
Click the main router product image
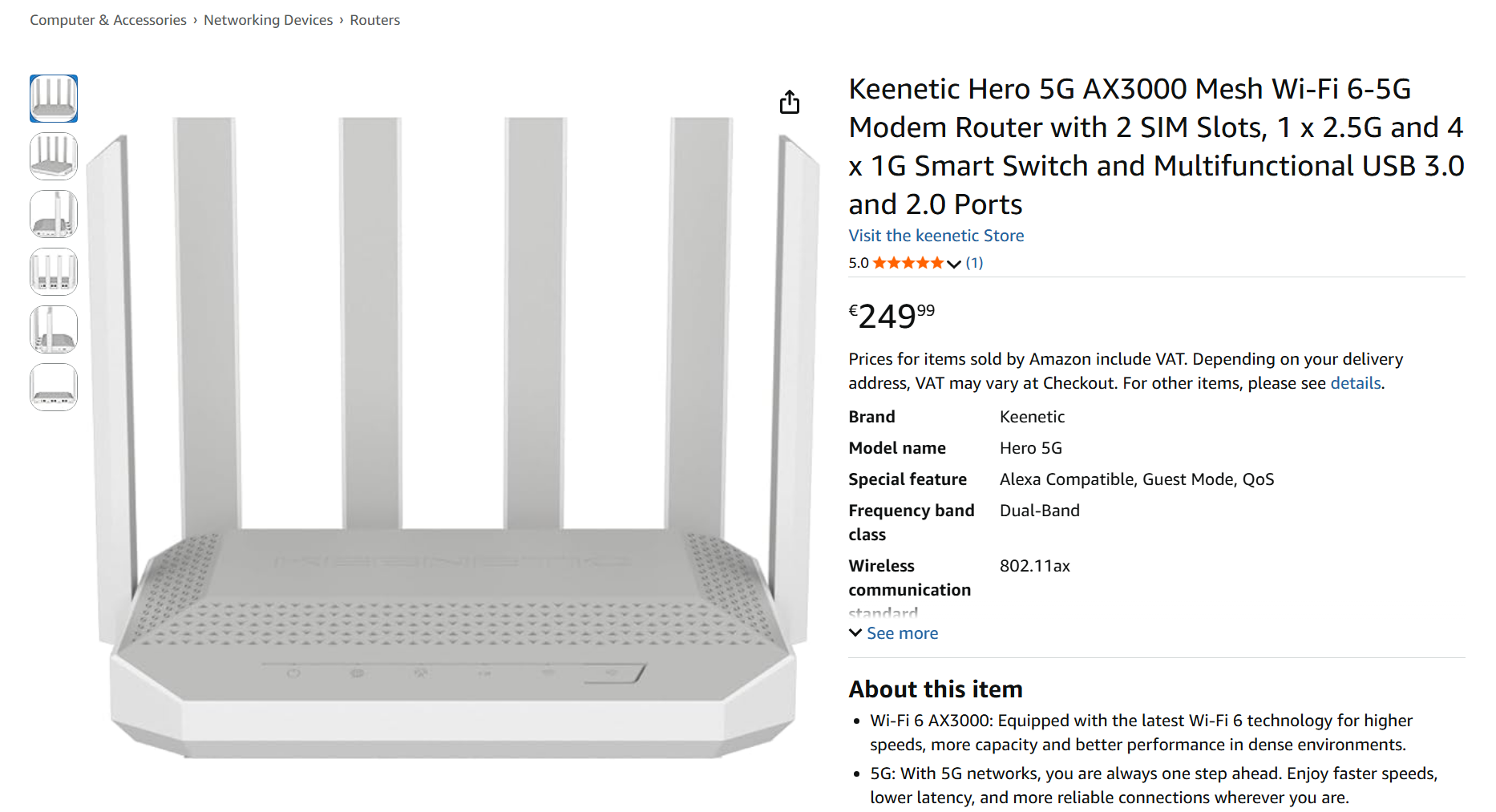tap(453, 437)
